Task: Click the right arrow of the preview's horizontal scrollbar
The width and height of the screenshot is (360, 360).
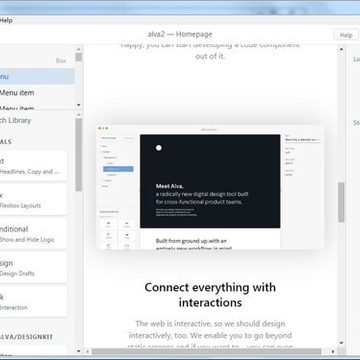Action: coord(333,351)
